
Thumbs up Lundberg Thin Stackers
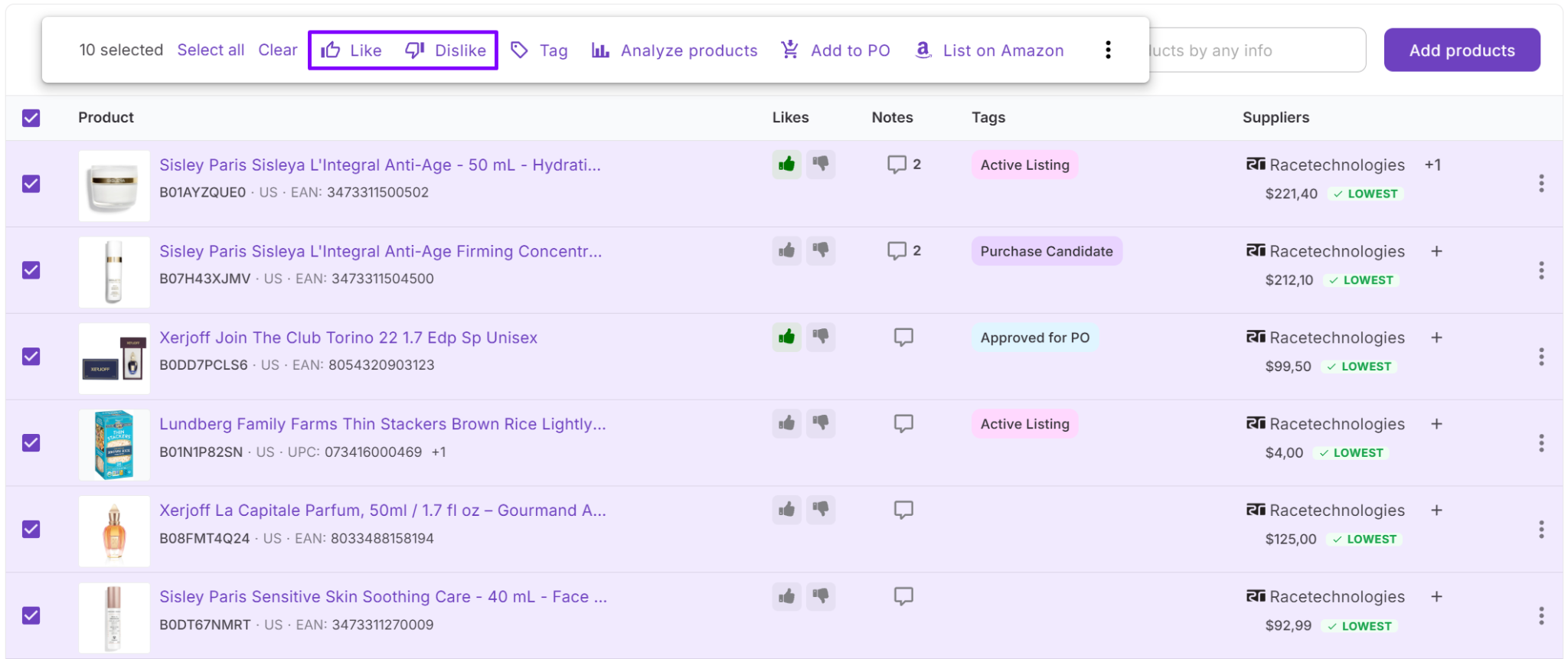click(786, 423)
